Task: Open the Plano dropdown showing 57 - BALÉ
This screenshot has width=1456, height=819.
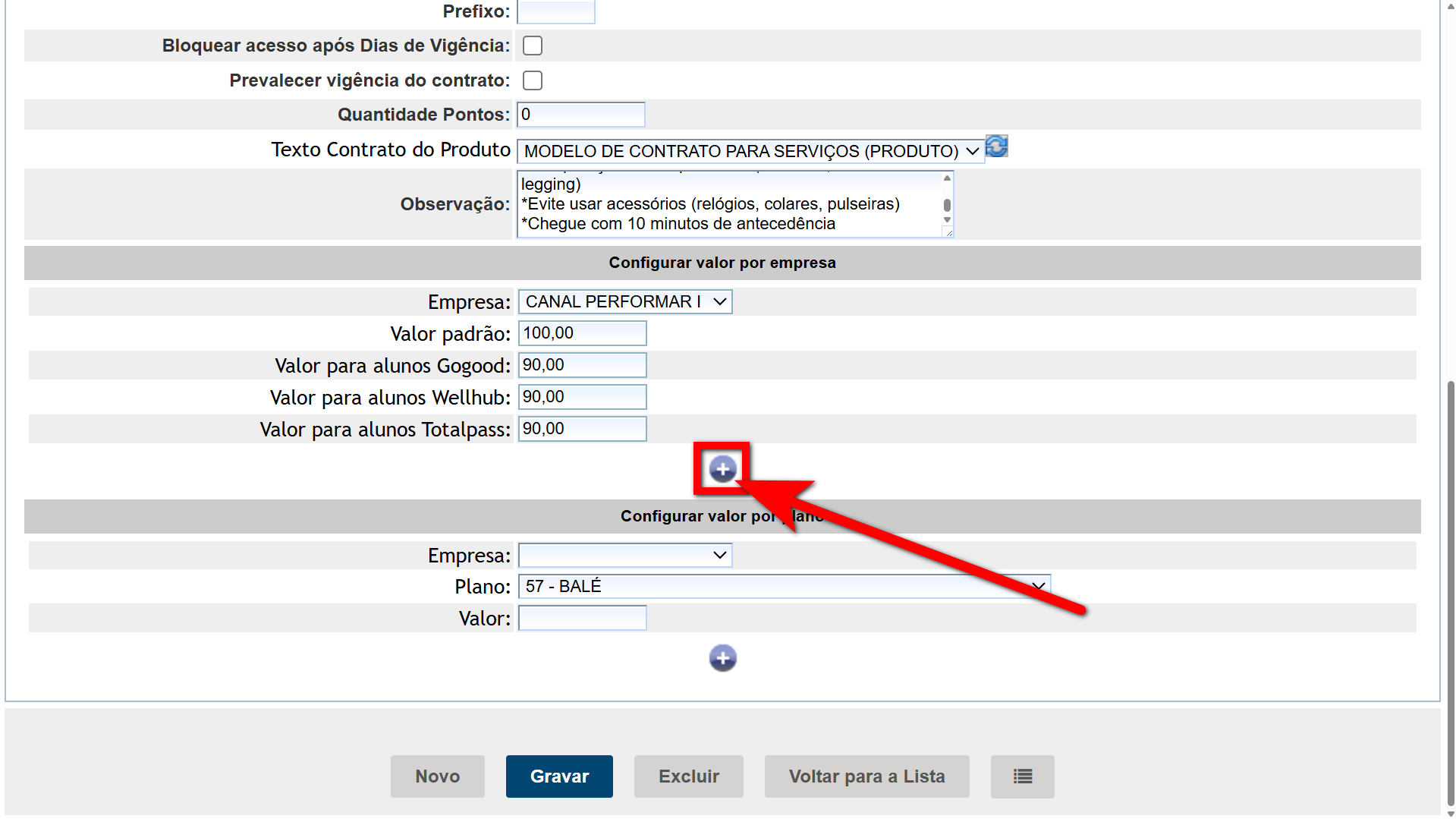Action: (784, 587)
